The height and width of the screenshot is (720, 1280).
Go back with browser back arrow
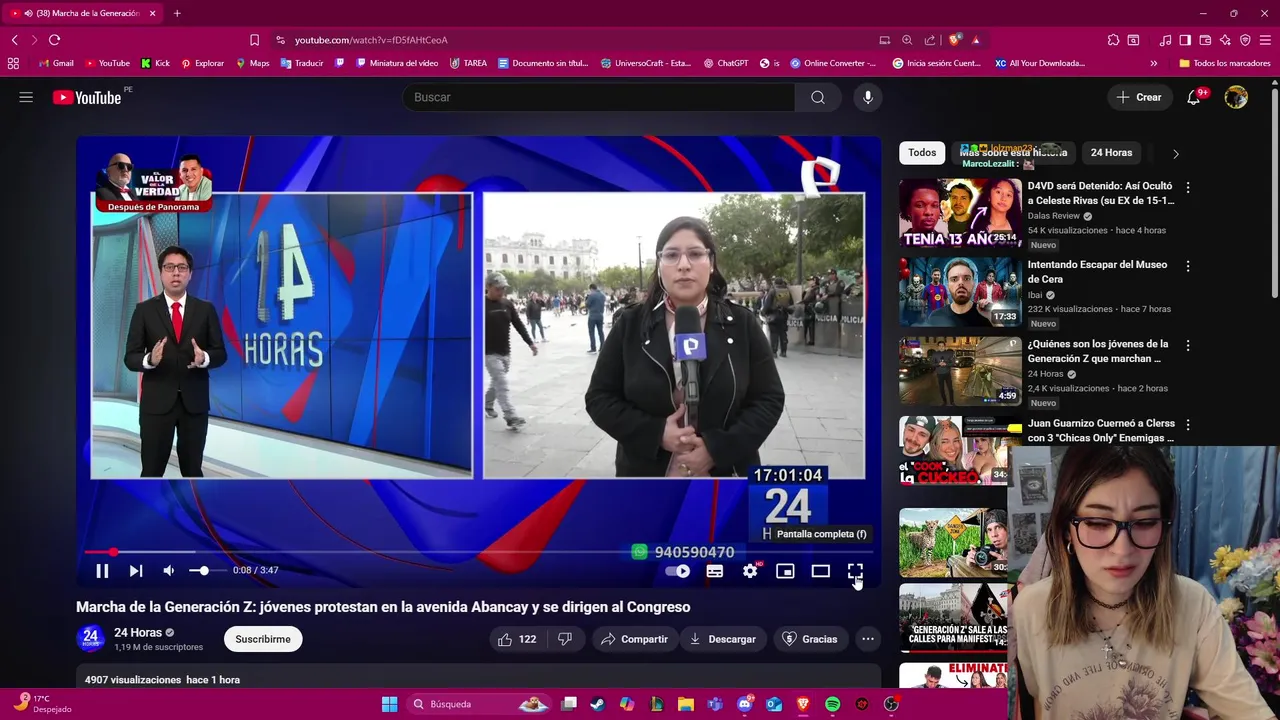click(x=14, y=40)
